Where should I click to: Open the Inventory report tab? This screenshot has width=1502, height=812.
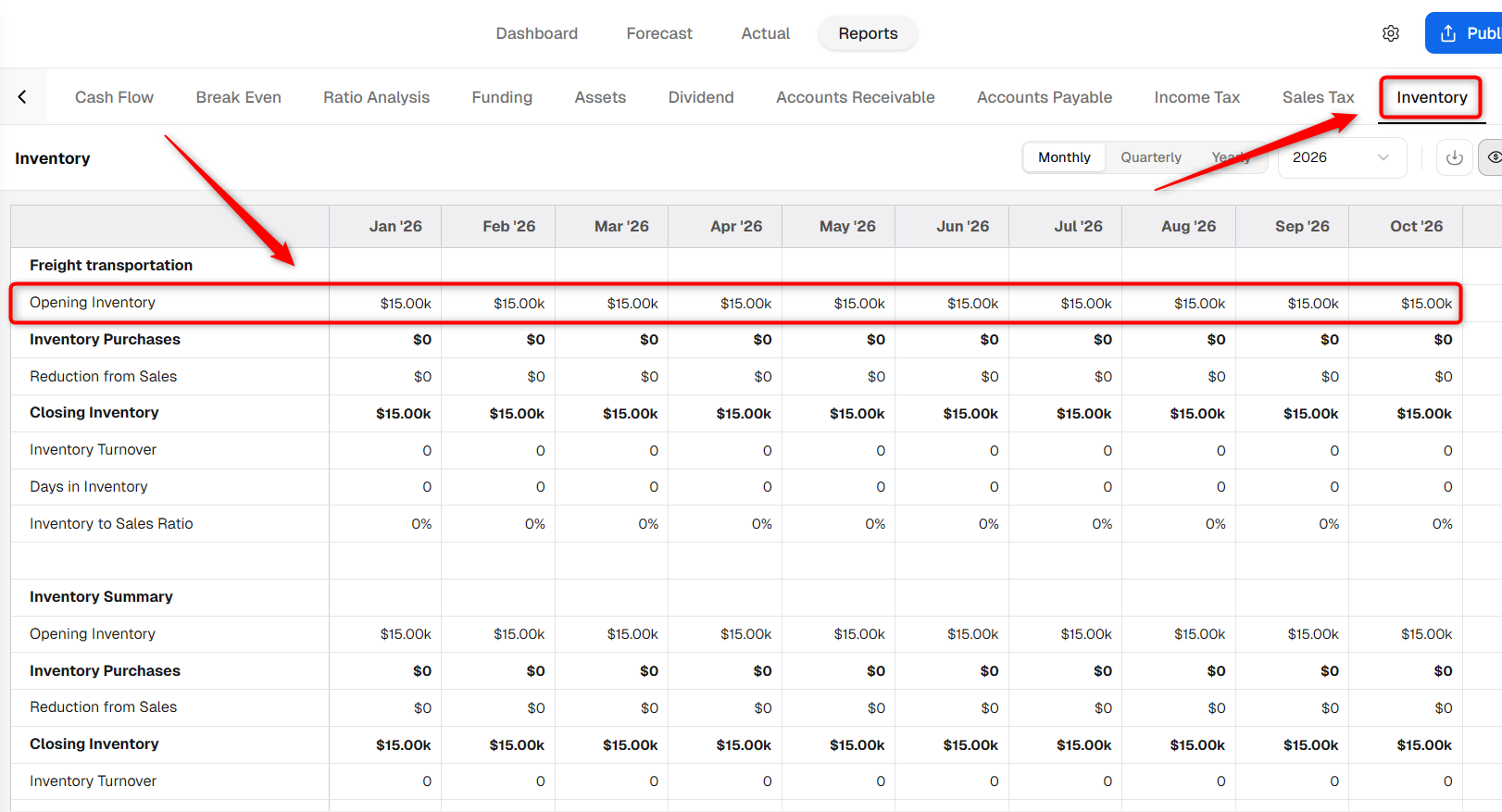point(1432,97)
